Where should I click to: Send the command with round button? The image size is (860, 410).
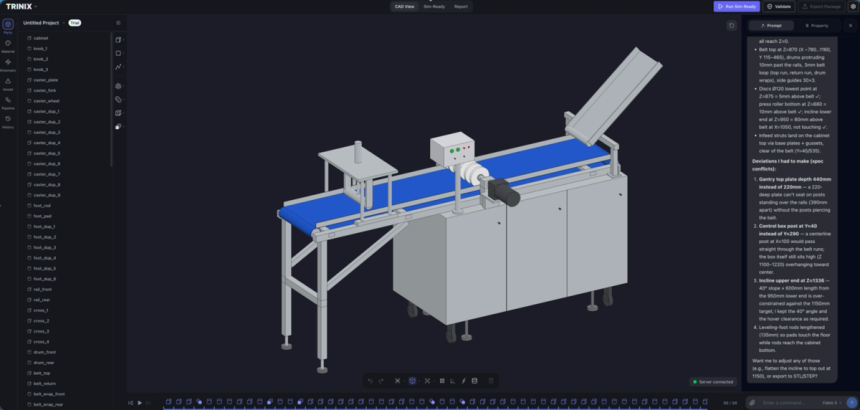coord(851,403)
